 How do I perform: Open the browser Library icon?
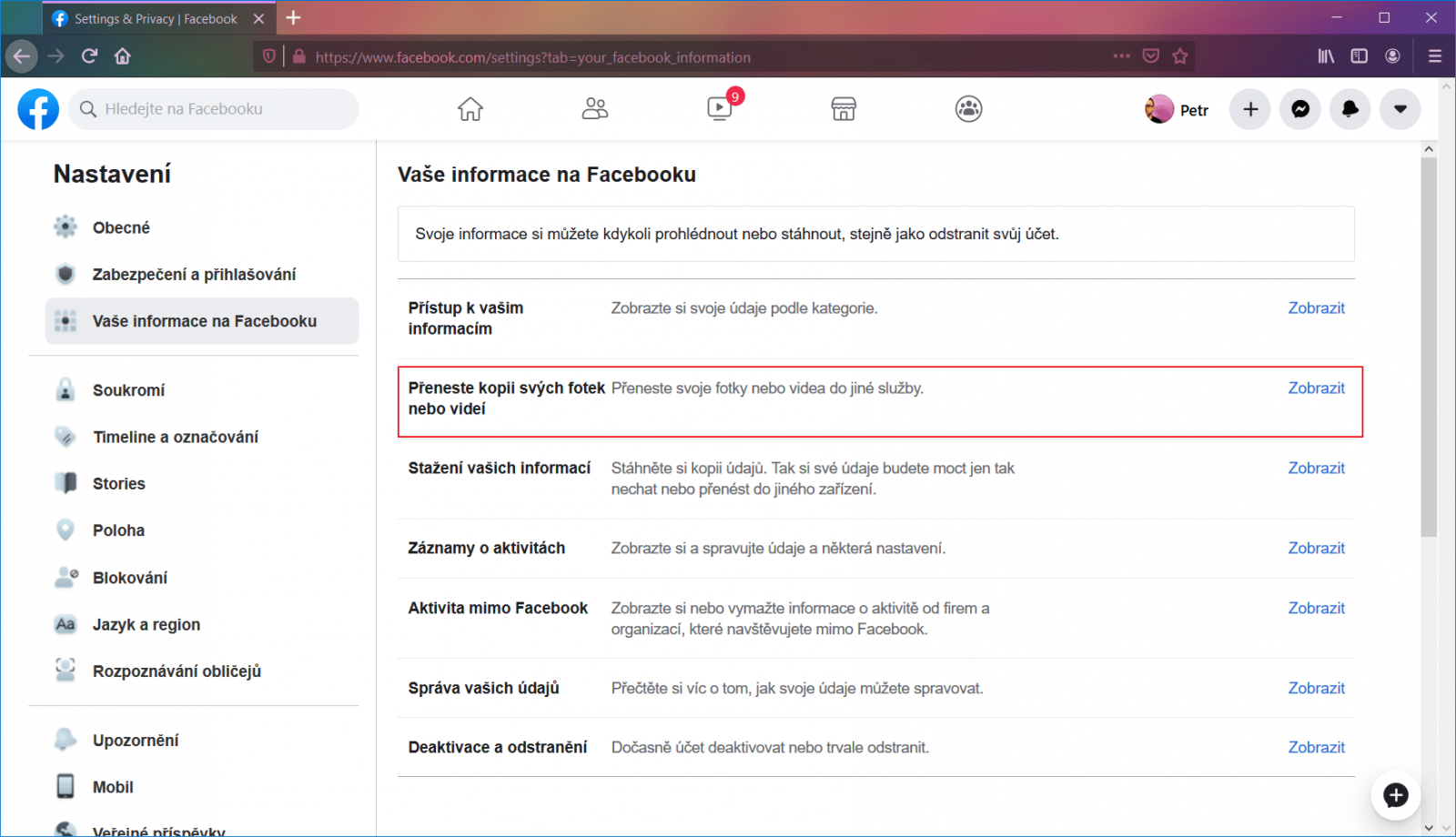1326,56
